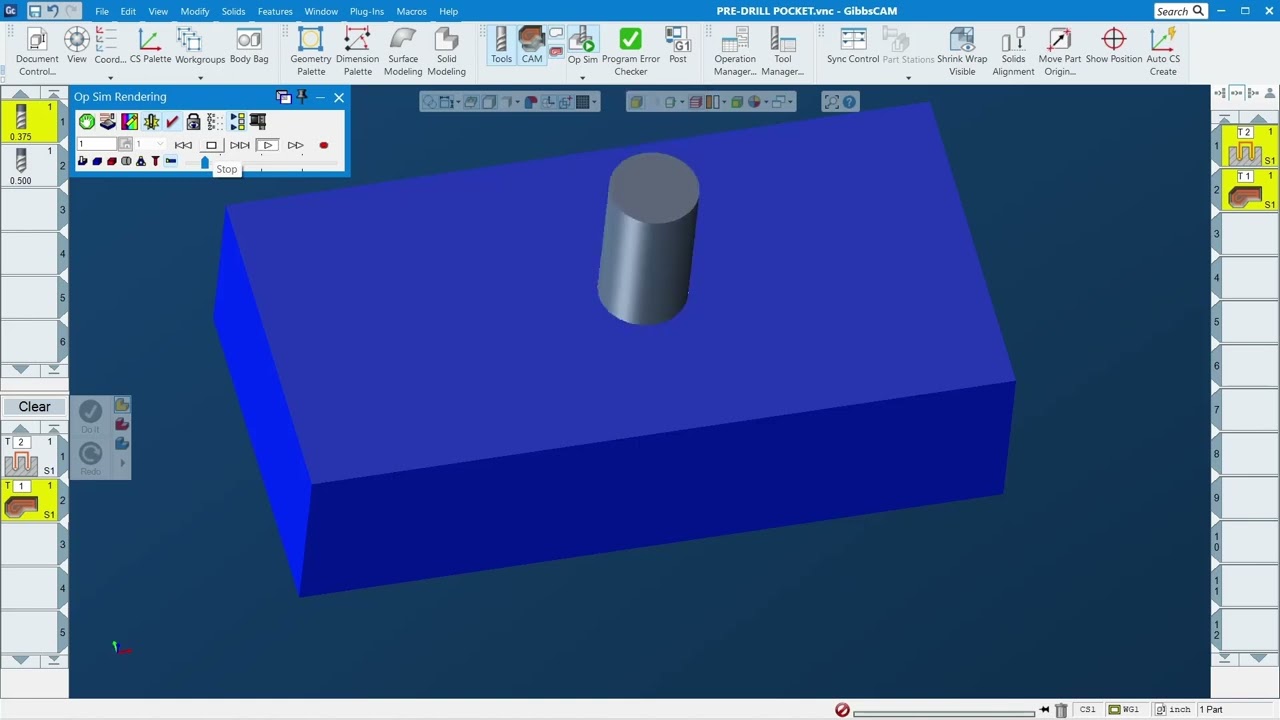1280x720 pixels.
Task: Open Solids Alignment tool
Action: 1013,52
